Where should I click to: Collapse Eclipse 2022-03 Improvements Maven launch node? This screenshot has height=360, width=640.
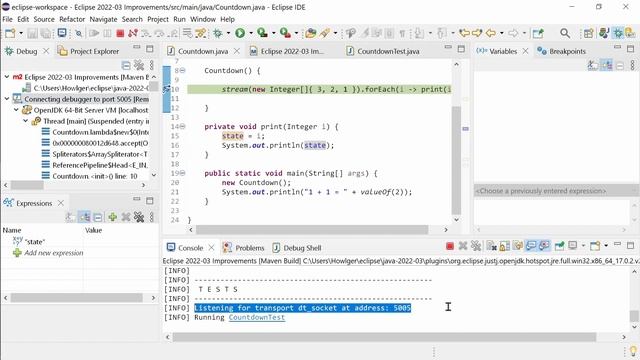tap(7, 77)
